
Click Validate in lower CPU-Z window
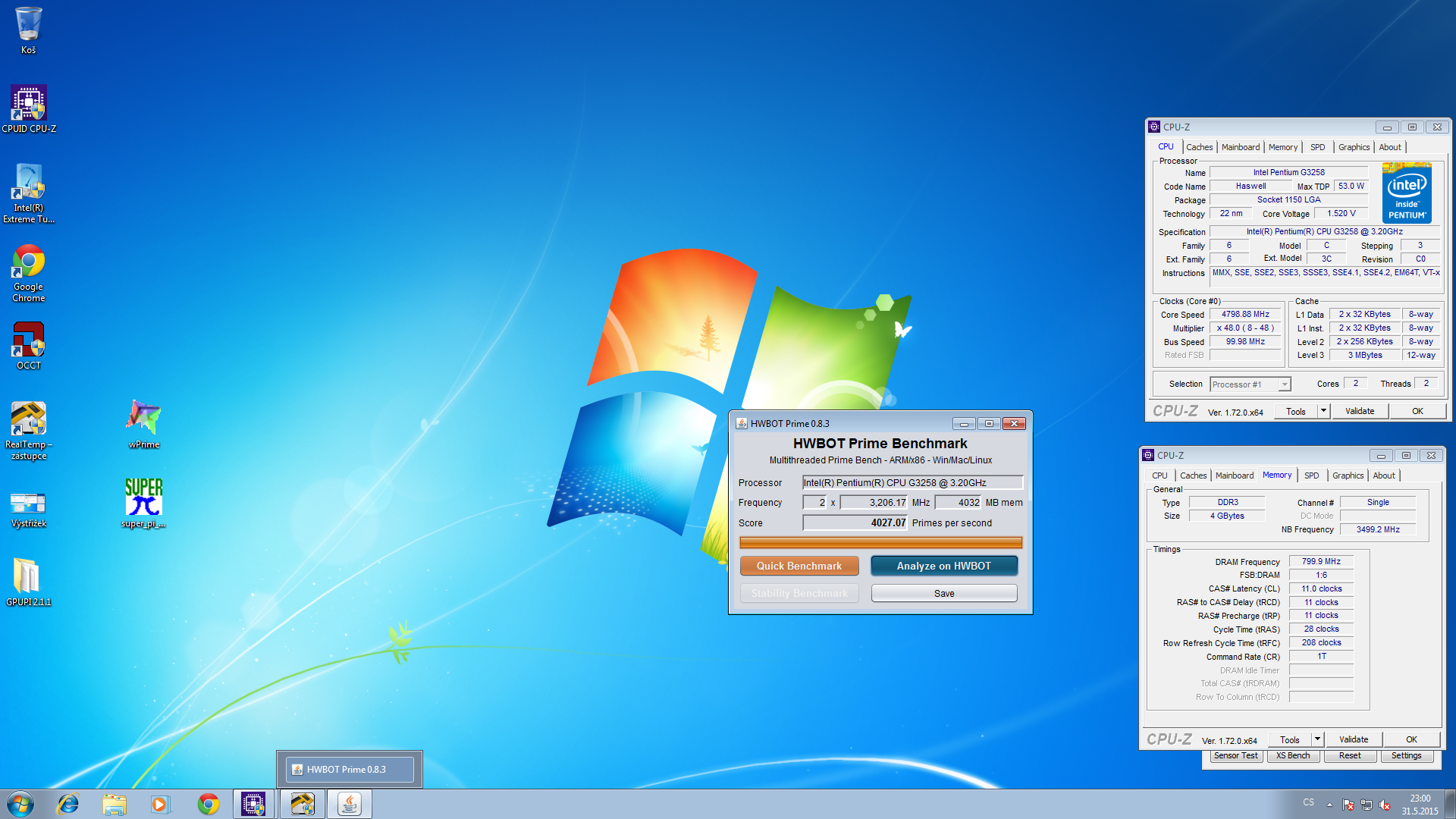[x=1354, y=739]
